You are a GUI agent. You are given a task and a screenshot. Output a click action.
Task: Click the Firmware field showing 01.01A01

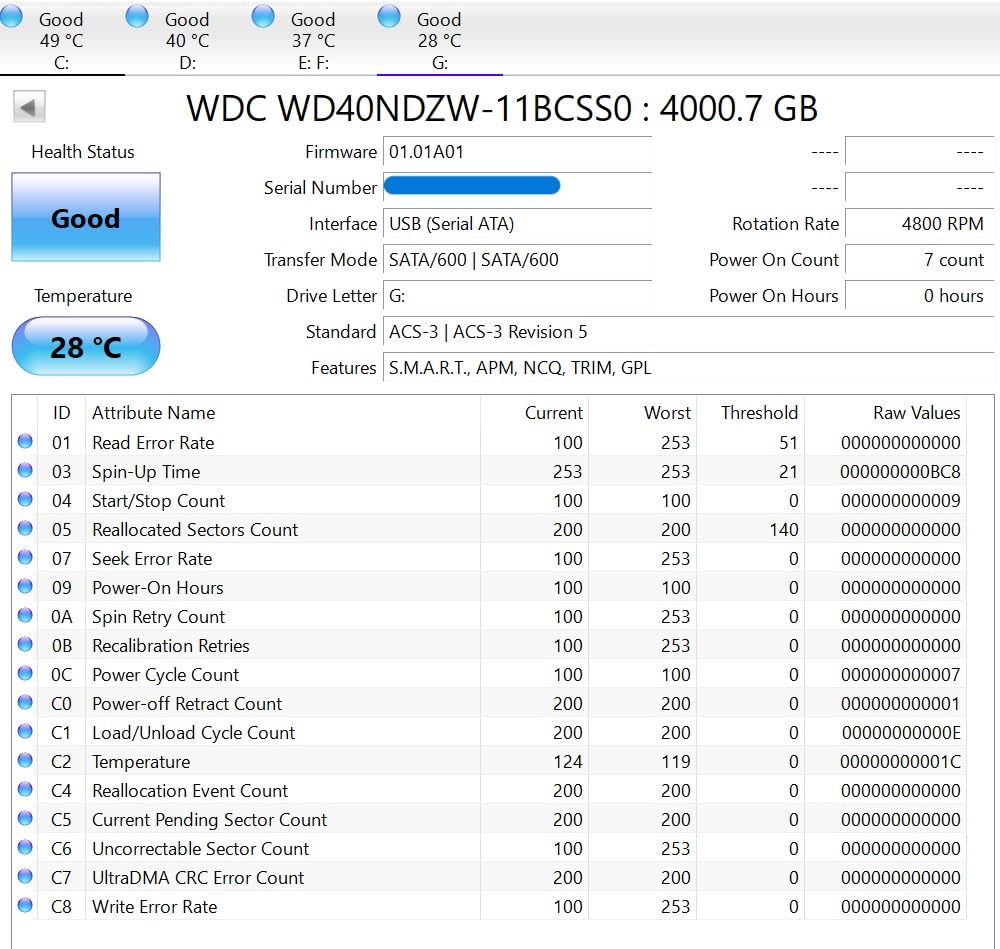pyautogui.click(x=517, y=152)
